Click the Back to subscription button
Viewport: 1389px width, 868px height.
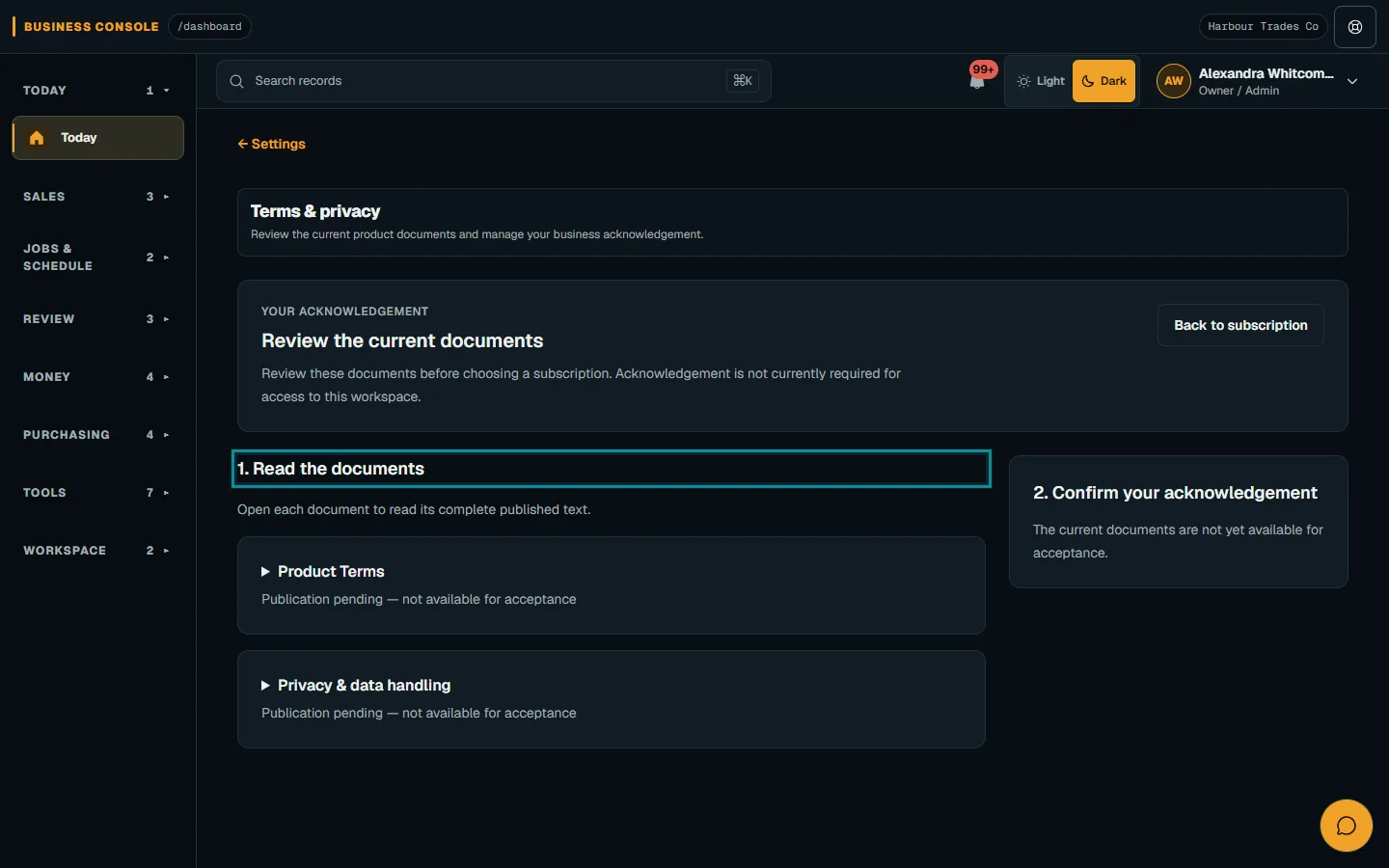pyautogui.click(x=1240, y=325)
